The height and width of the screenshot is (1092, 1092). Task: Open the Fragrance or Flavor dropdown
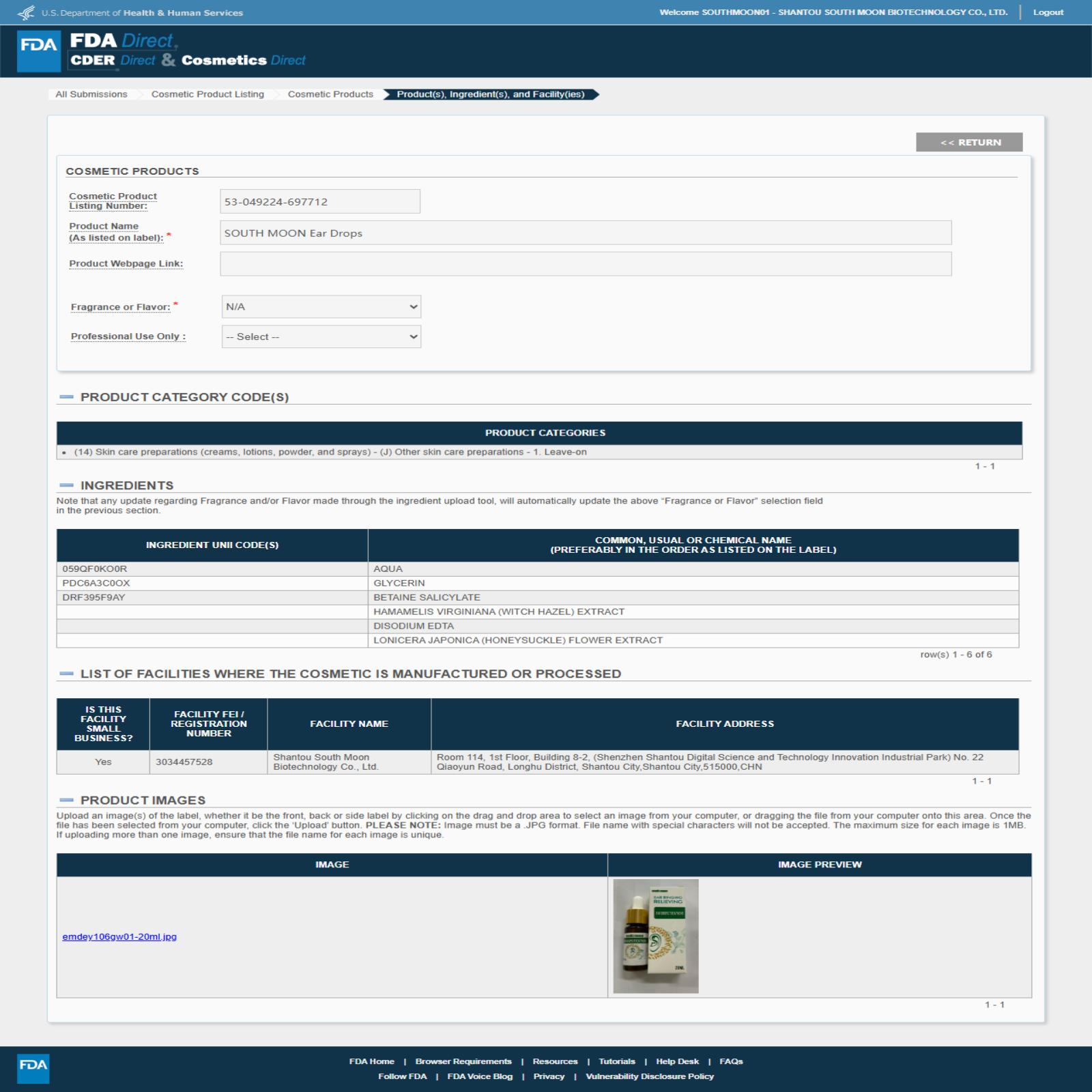click(321, 306)
